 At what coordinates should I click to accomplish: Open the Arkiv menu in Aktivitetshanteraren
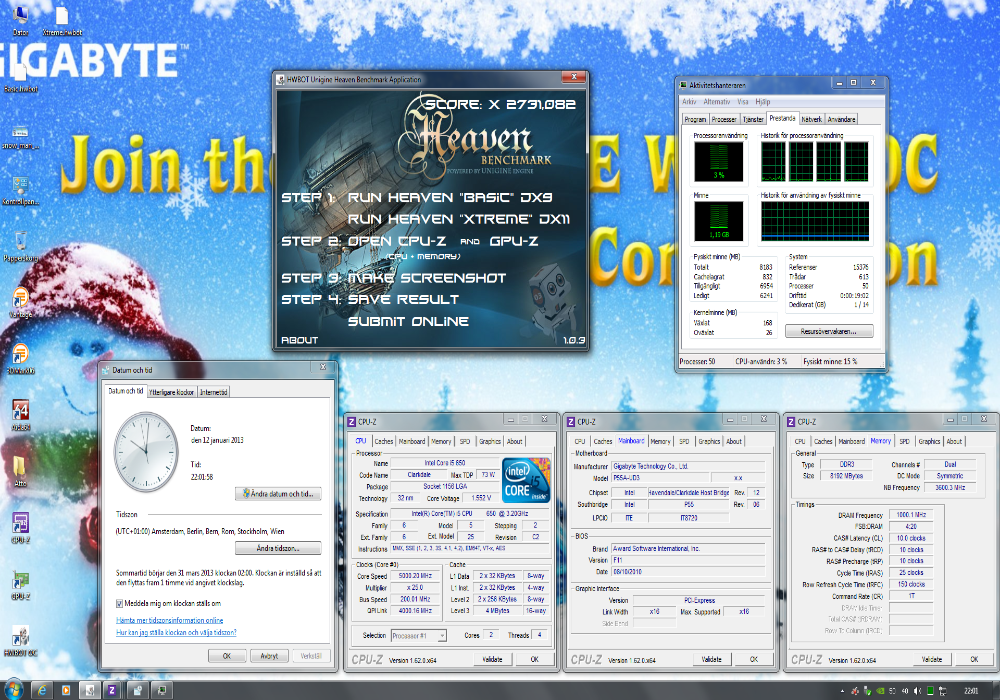[689, 101]
